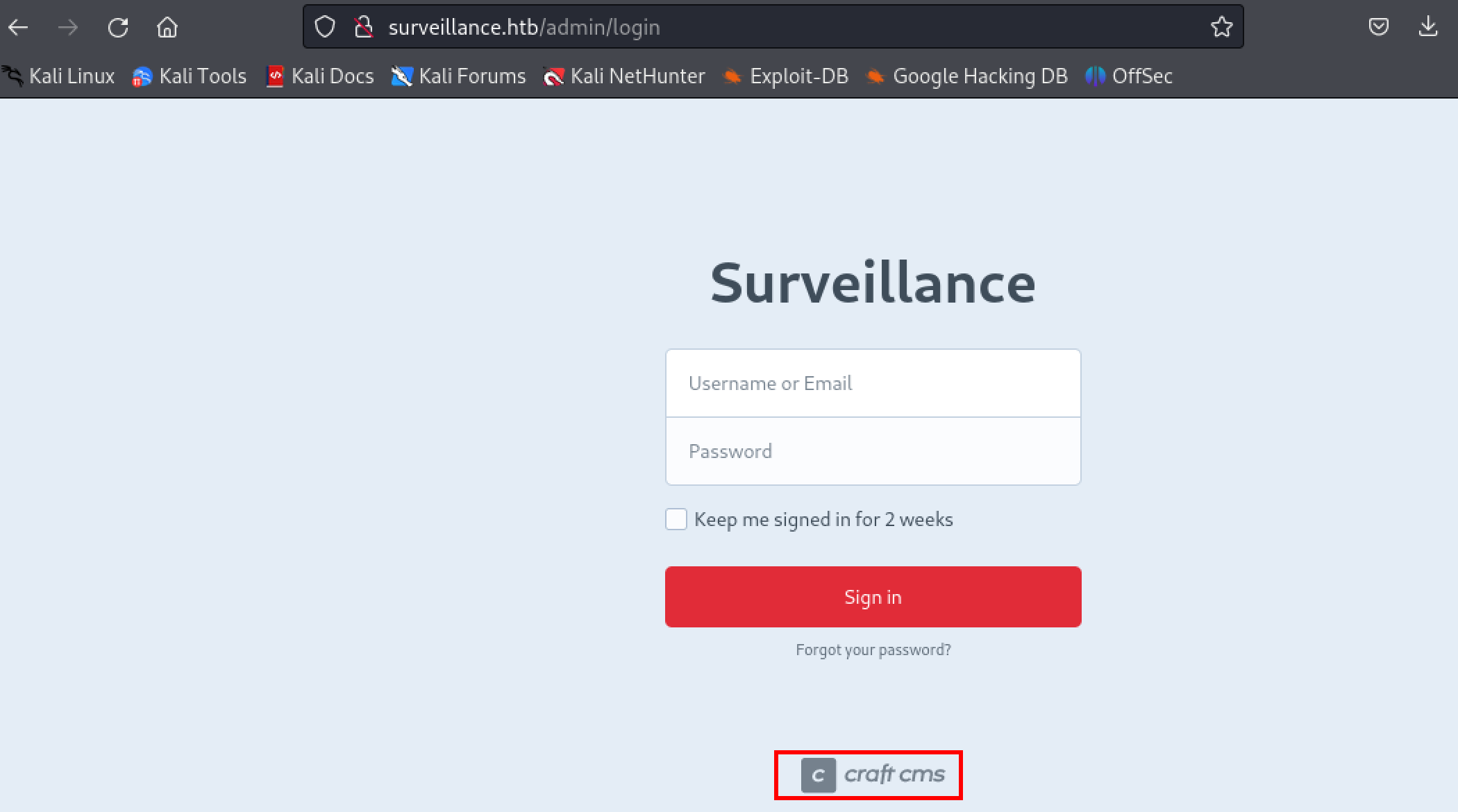Bookmark this page with the star
The width and height of the screenshot is (1458, 812).
click(1221, 27)
